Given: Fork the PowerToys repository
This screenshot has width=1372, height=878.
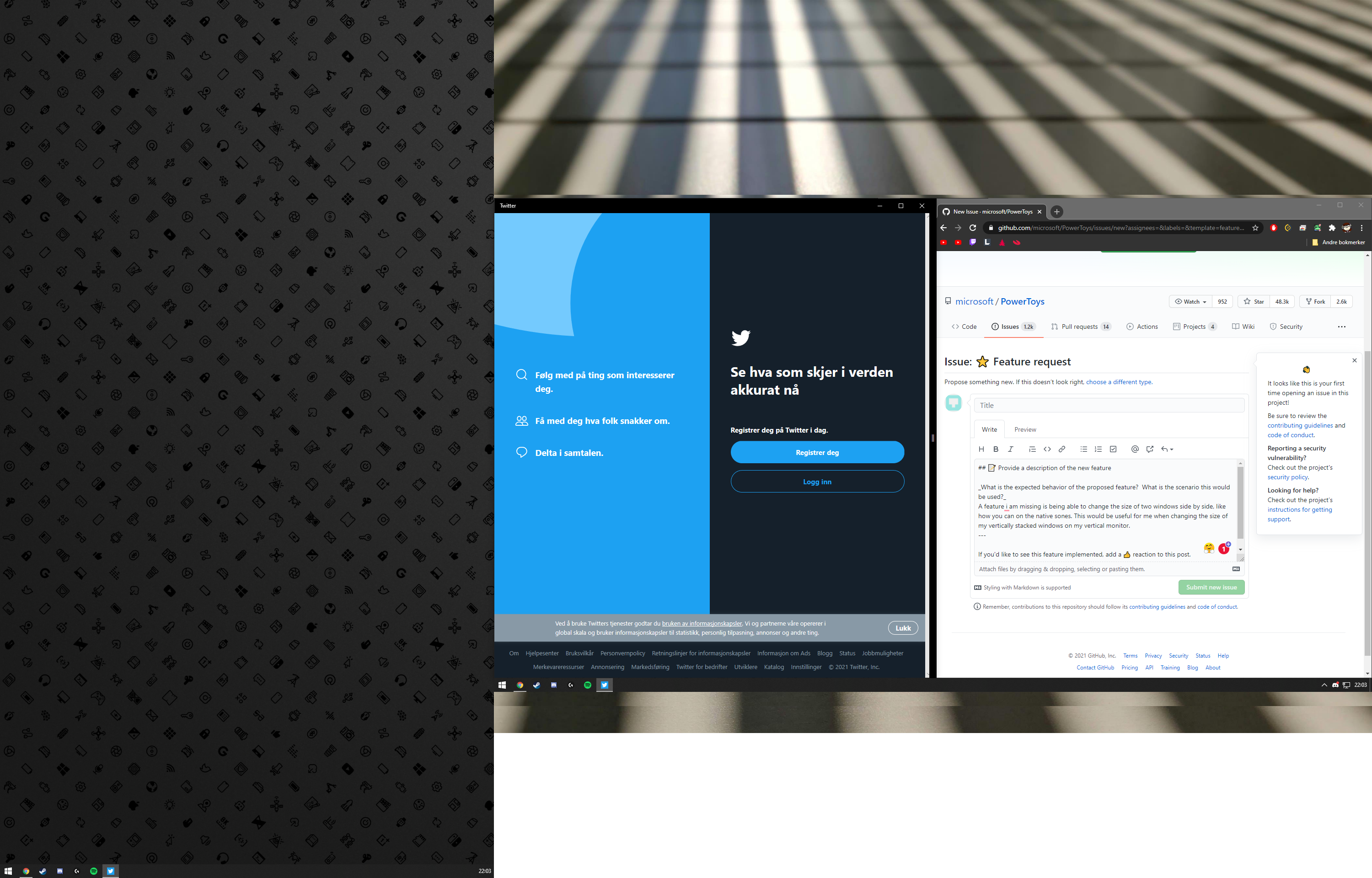Looking at the screenshot, I should click(1315, 302).
